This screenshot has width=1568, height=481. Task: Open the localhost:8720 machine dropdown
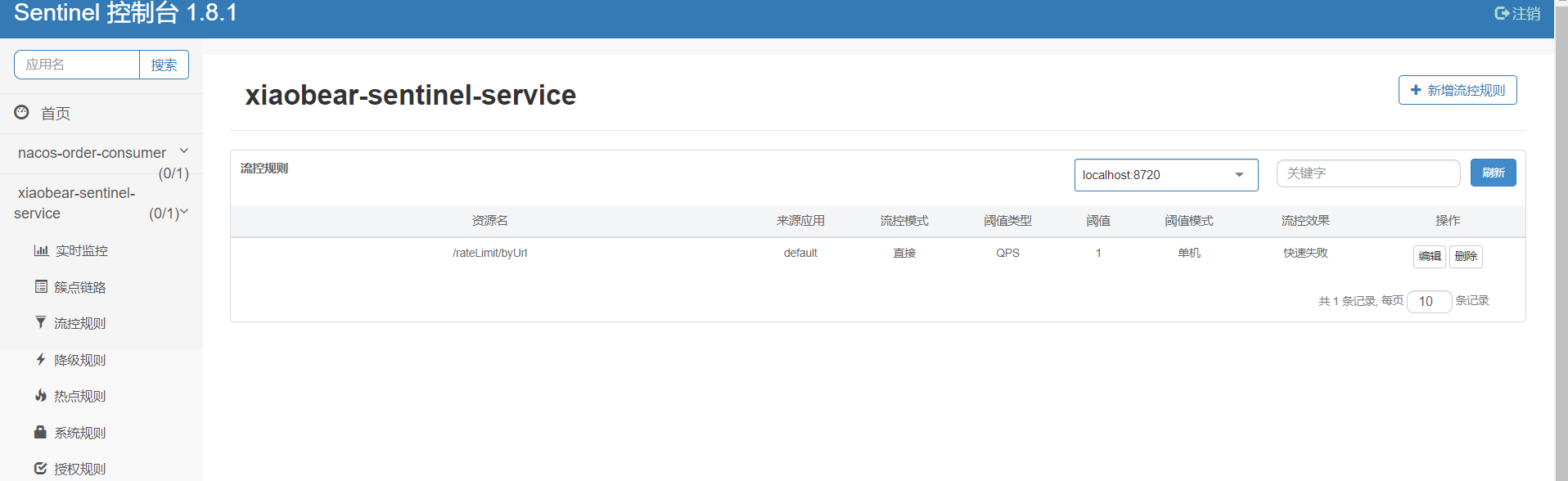[1166, 175]
